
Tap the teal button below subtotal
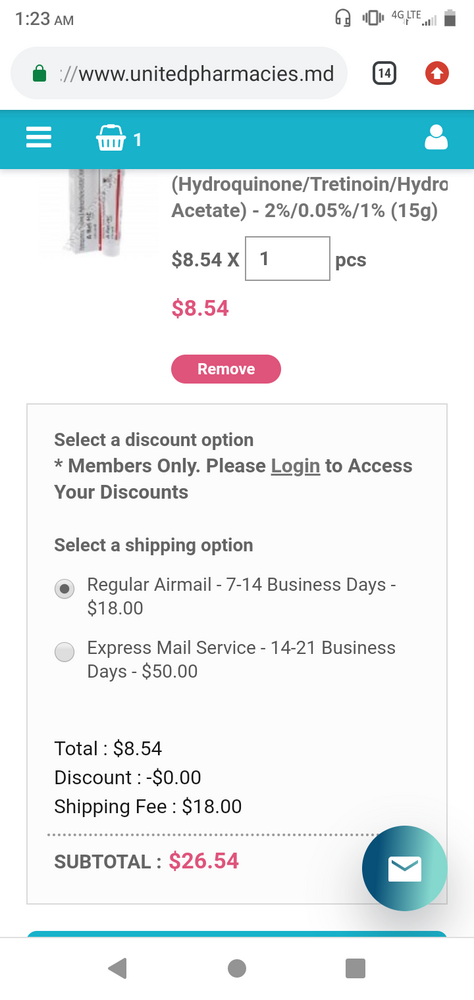click(x=237, y=934)
